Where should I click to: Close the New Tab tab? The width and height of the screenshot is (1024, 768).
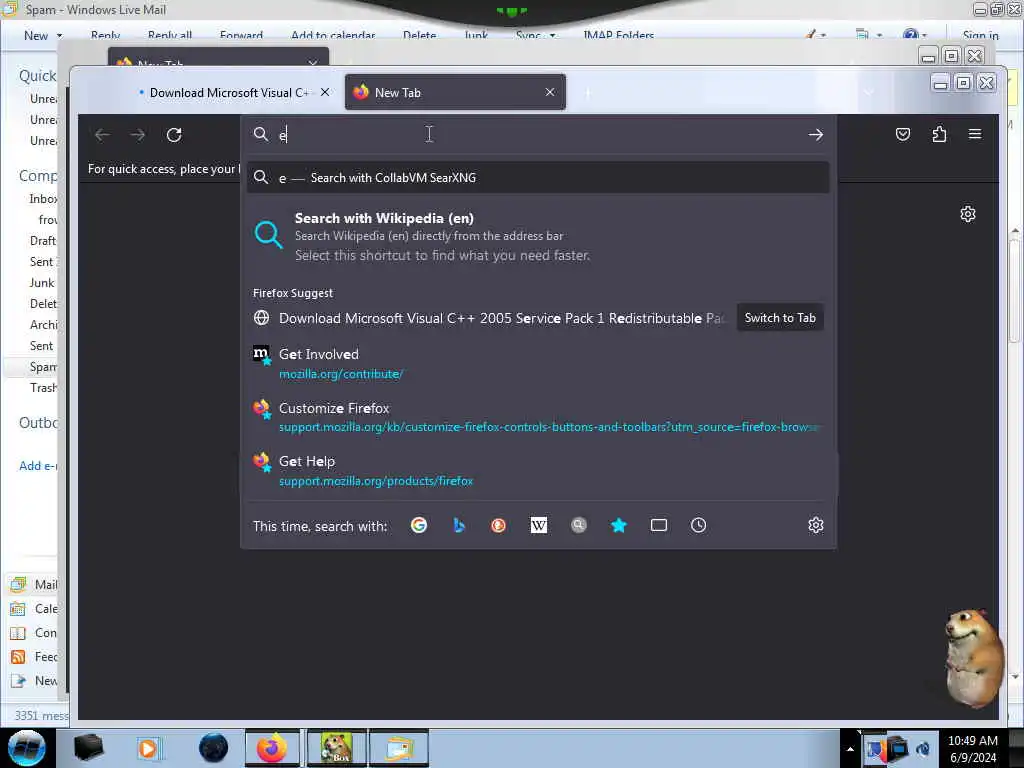pos(550,92)
